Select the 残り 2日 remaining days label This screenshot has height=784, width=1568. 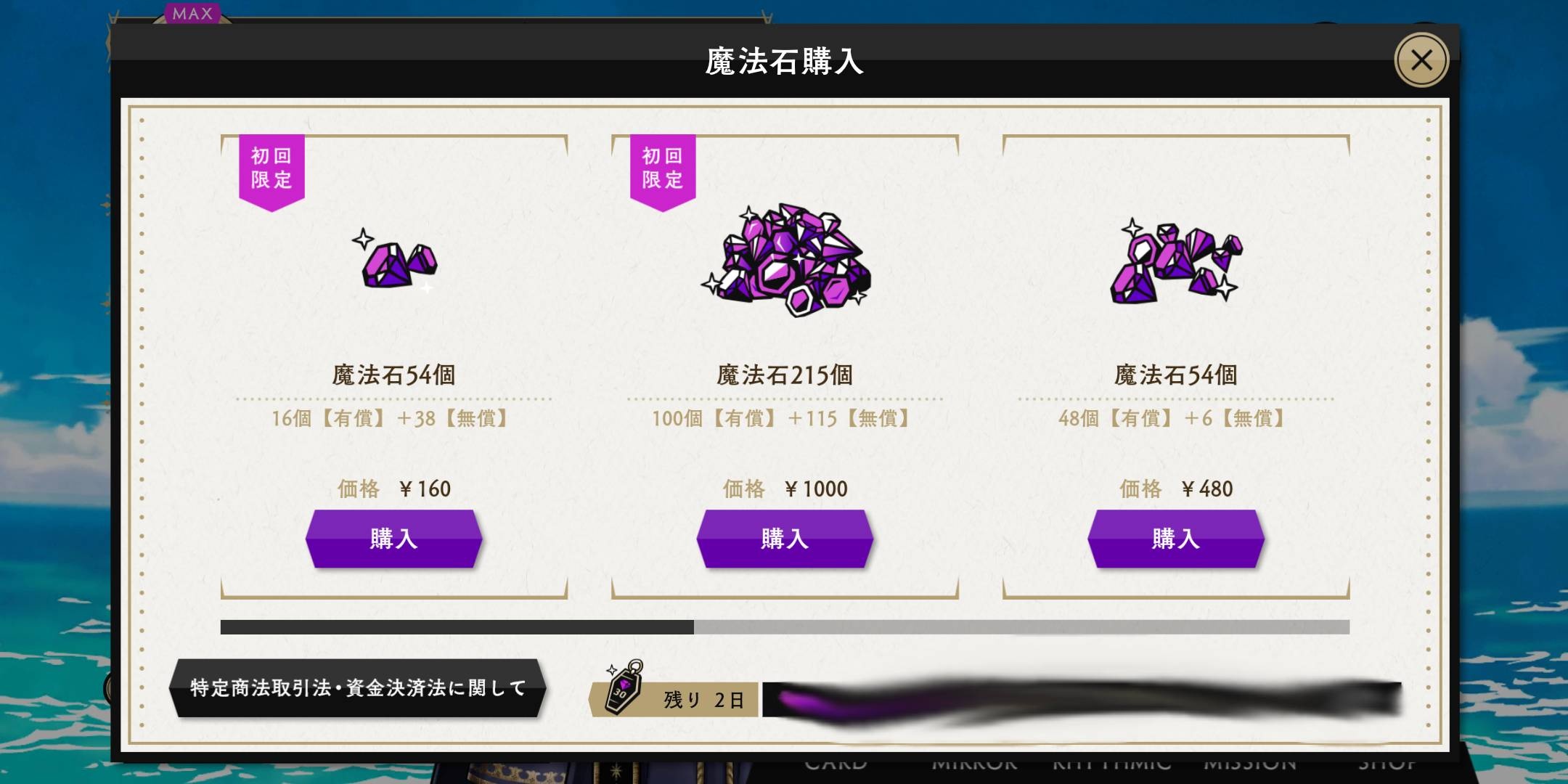click(x=703, y=701)
